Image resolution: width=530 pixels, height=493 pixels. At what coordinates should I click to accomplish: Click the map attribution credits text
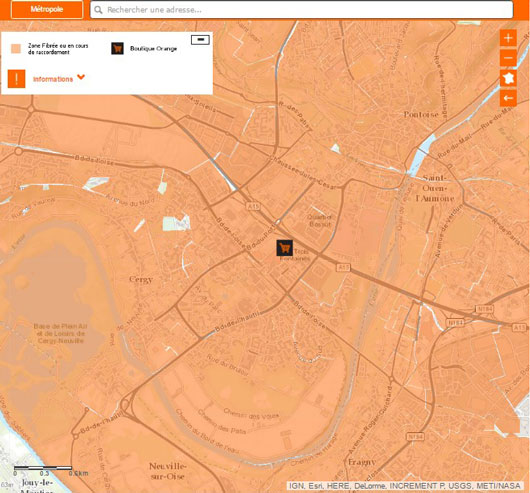(405, 486)
